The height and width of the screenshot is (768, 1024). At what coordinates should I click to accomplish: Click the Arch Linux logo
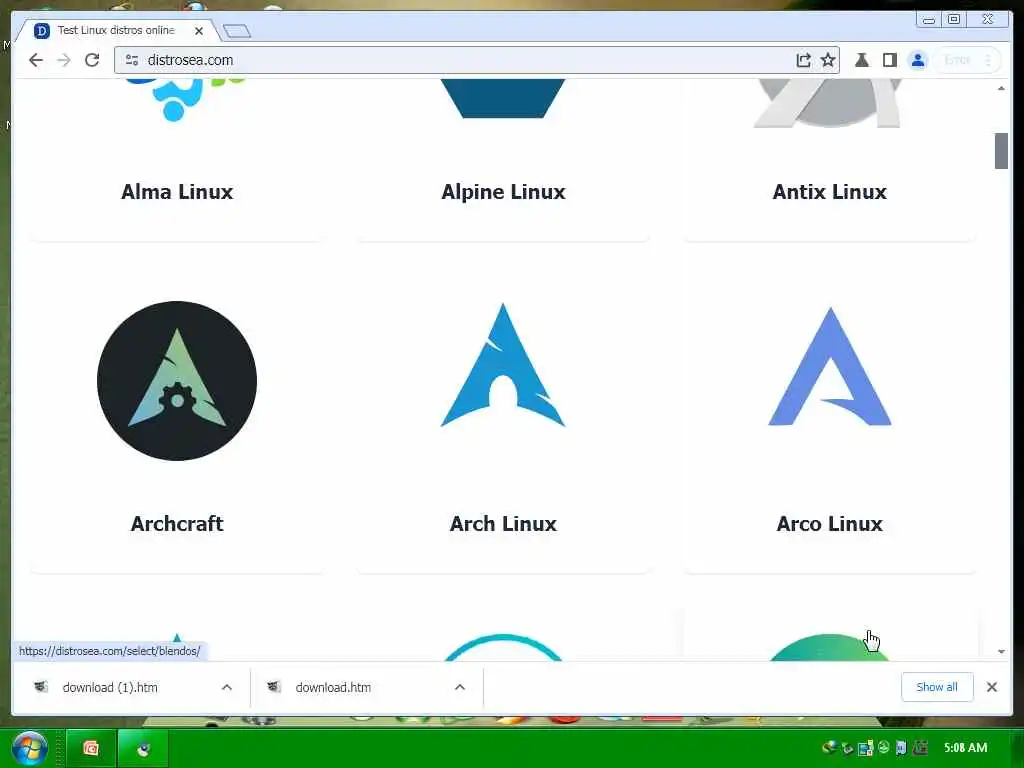[503, 365]
